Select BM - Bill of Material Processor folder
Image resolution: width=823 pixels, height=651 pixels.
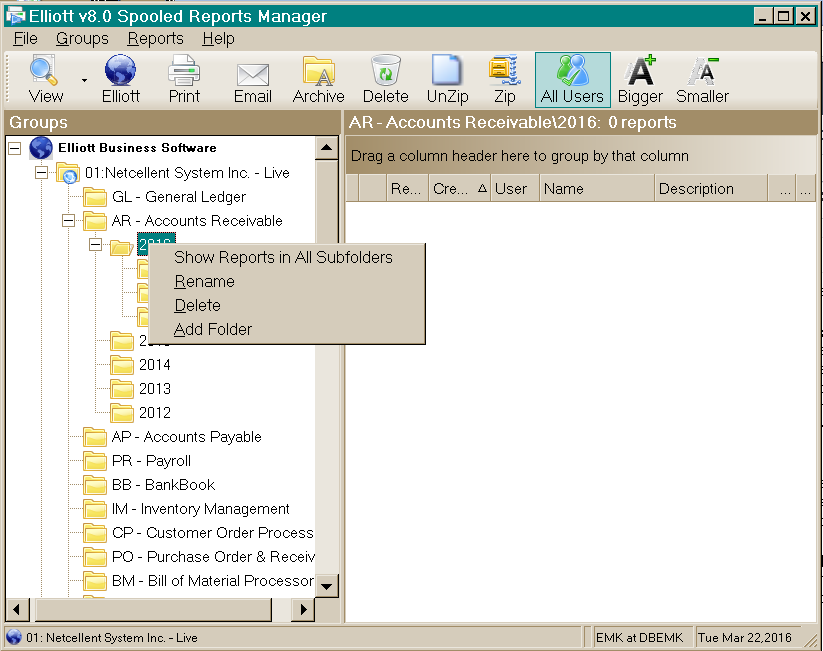[213, 581]
